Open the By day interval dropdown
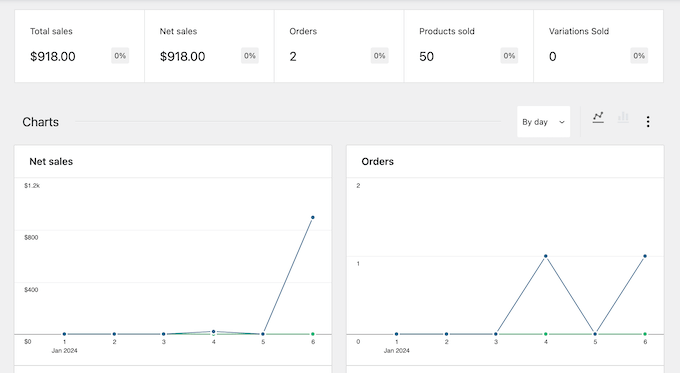 coord(543,122)
